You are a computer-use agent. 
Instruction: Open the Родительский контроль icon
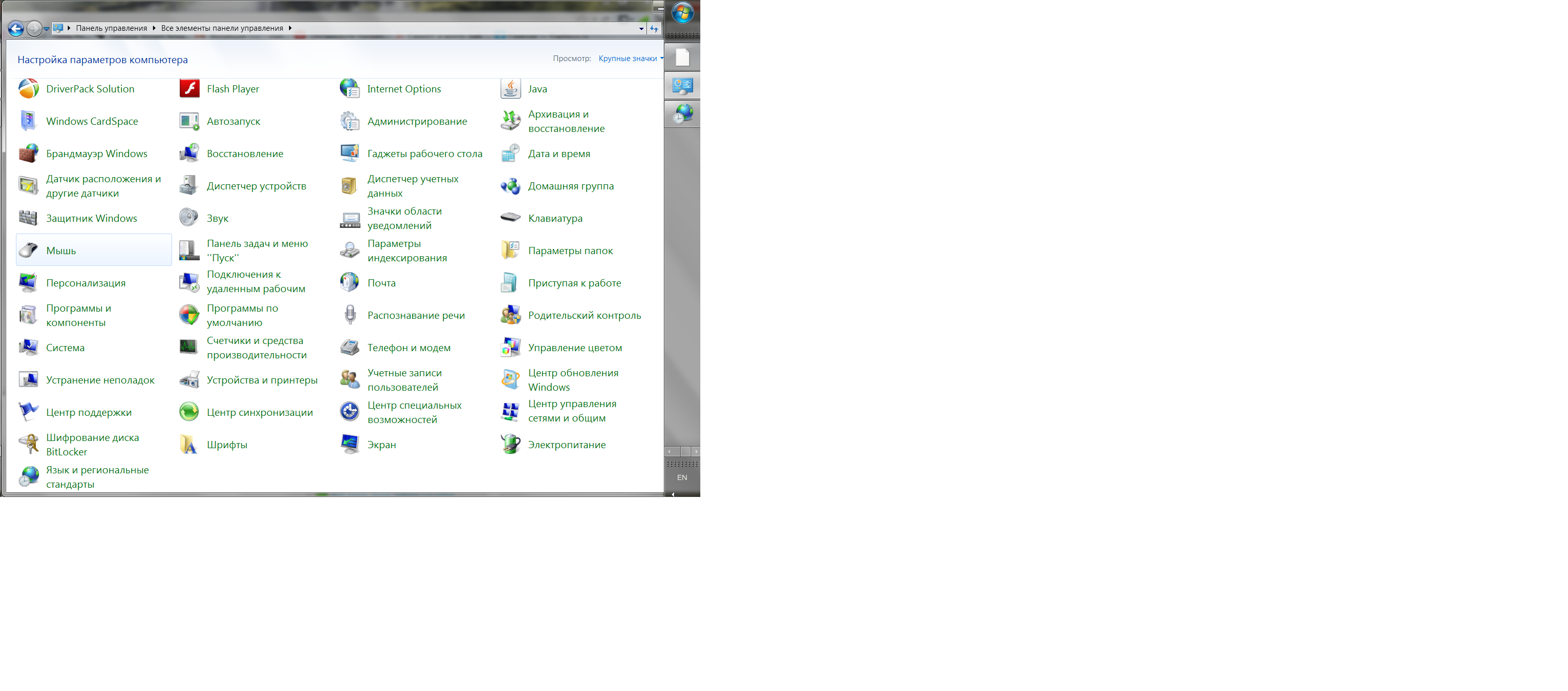[511, 315]
